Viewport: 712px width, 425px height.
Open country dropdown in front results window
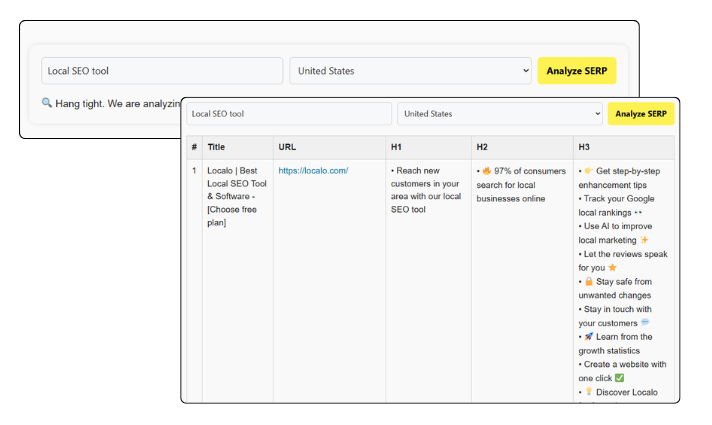point(499,114)
